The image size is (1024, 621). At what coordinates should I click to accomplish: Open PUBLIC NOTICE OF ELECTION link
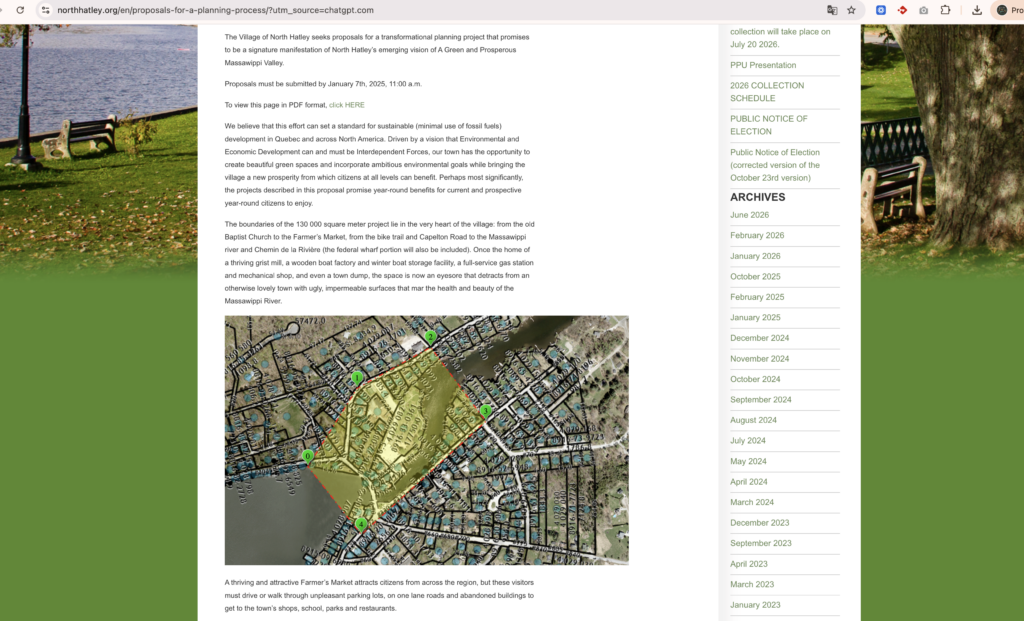click(x=769, y=125)
